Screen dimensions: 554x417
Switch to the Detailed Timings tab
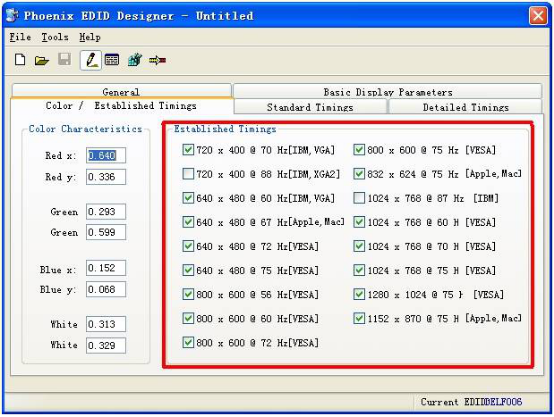pos(465,107)
